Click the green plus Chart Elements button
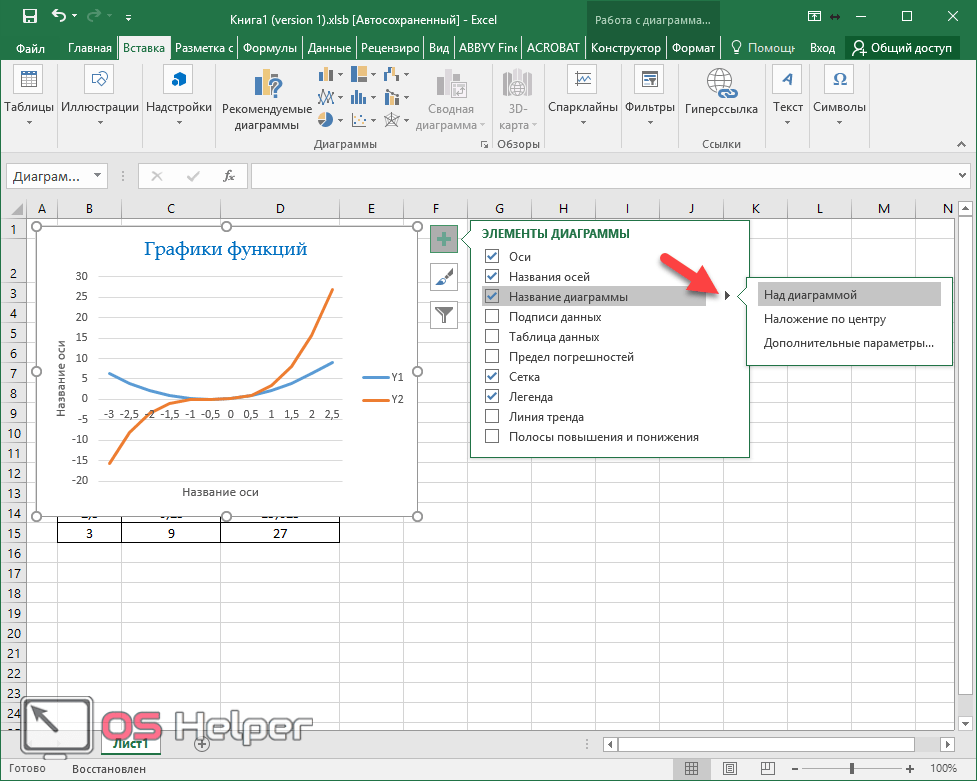Viewport: 977px width, 781px height. [x=444, y=238]
